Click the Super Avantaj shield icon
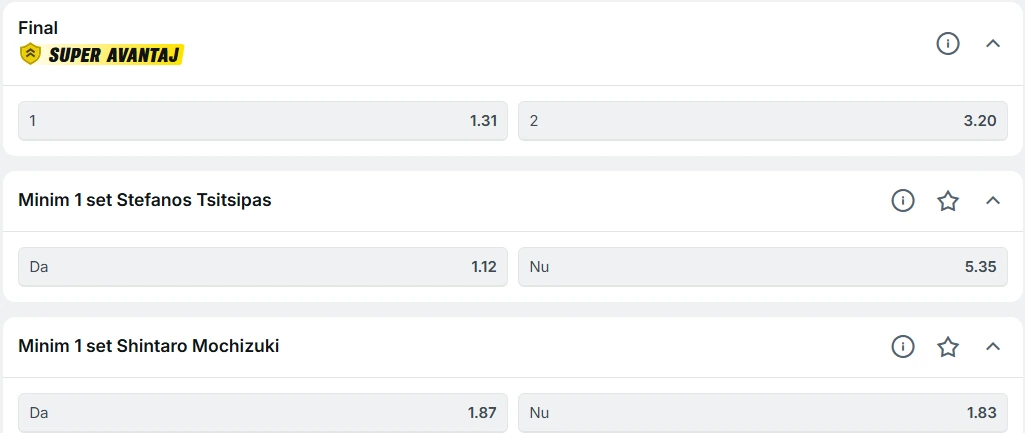Viewport: 1025px width, 433px height. 30,55
